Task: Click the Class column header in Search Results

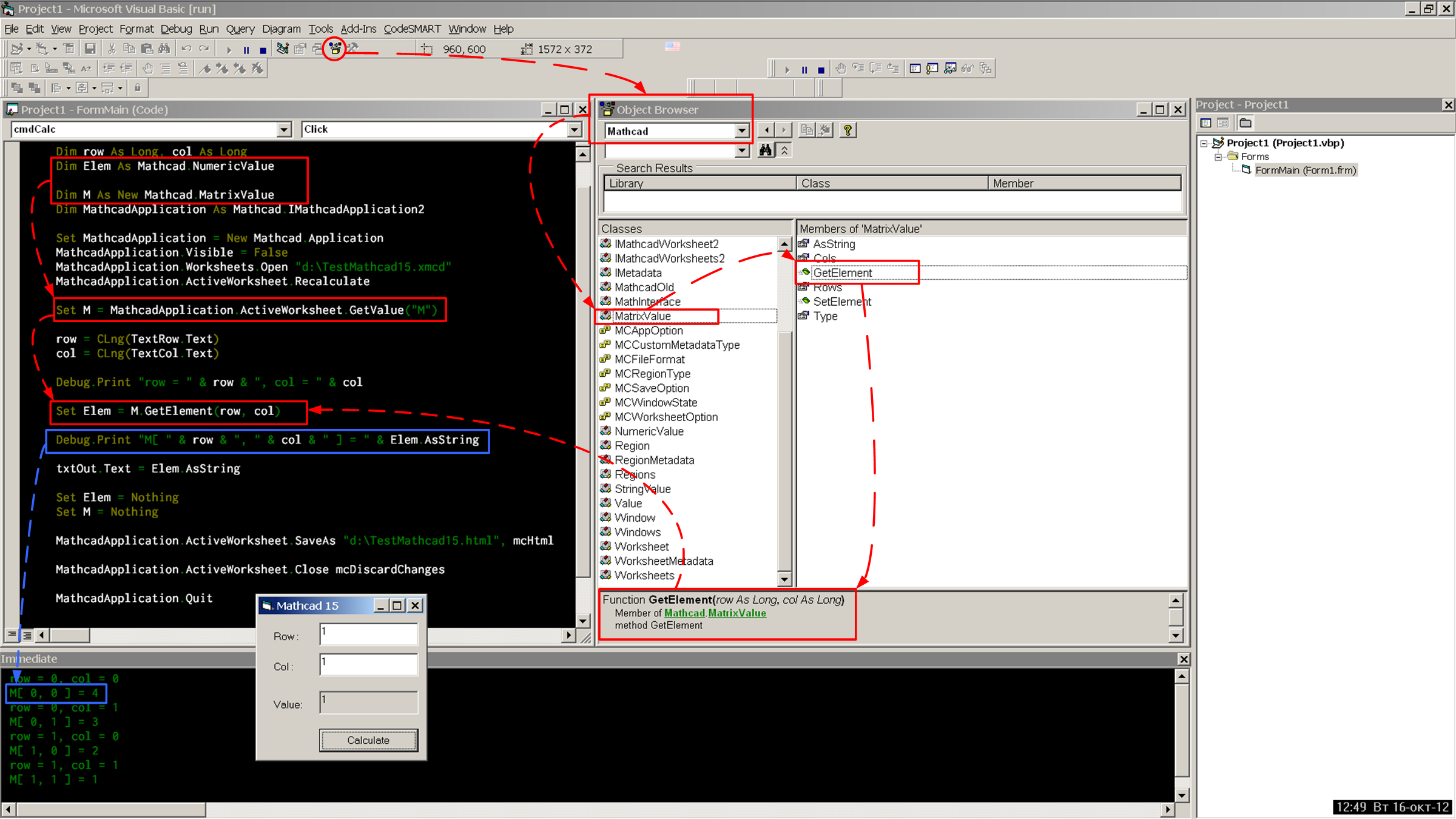Action: pos(892,183)
